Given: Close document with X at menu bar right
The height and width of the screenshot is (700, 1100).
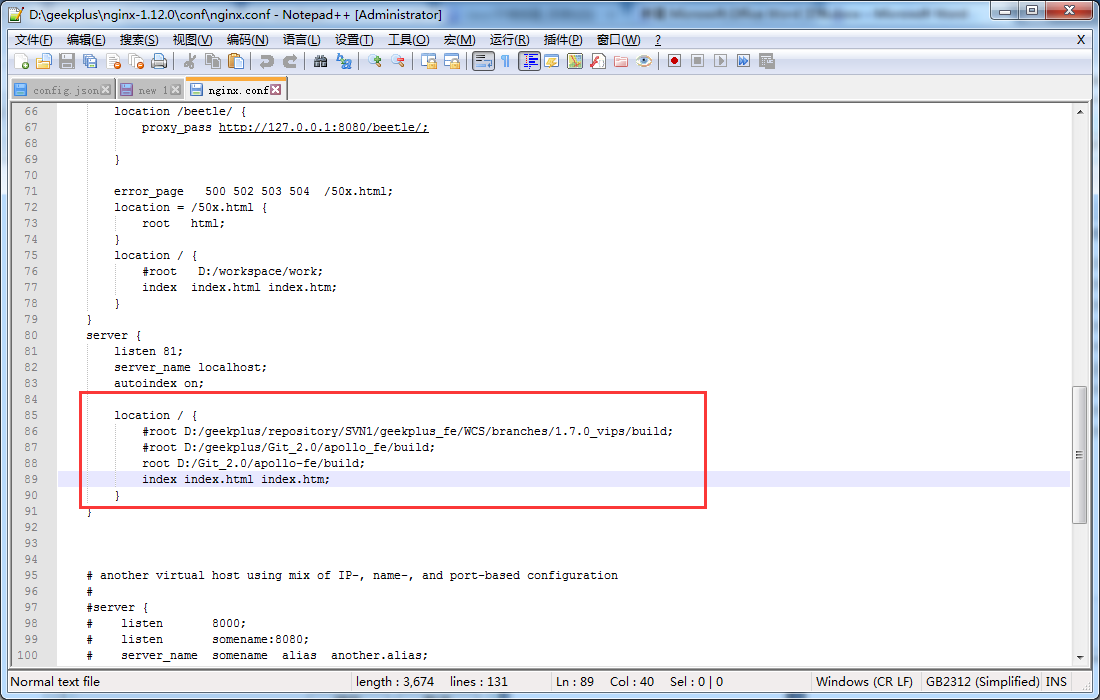Looking at the screenshot, I should [x=1081, y=40].
